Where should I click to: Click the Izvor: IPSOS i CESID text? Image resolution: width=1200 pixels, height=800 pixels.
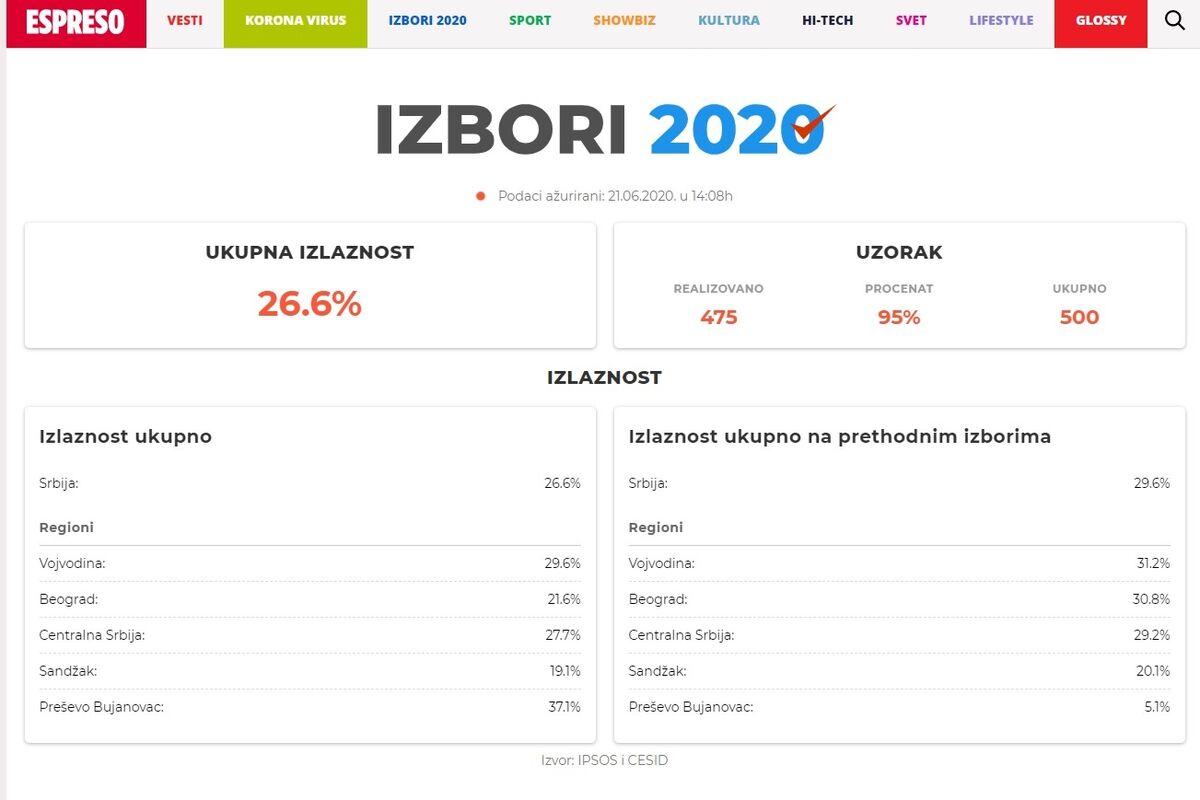point(604,760)
